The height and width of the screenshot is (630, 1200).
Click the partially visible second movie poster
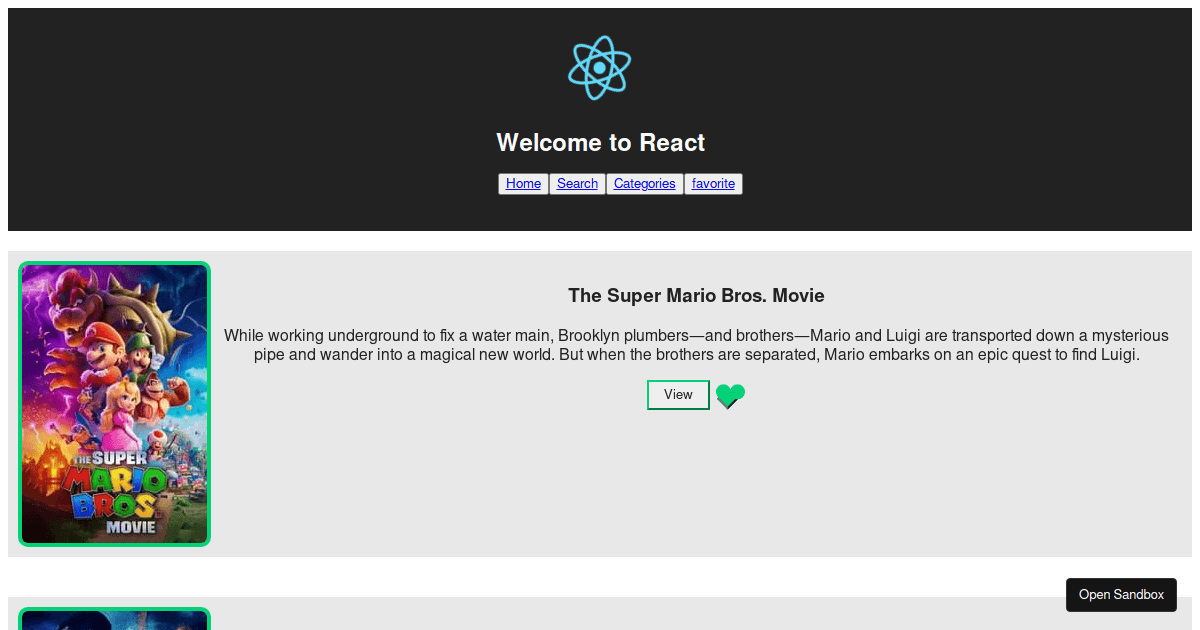[x=114, y=620]
